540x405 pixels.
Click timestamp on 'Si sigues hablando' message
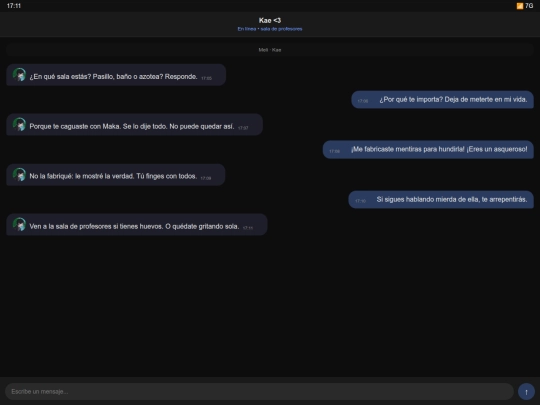[x=361, y=201]
